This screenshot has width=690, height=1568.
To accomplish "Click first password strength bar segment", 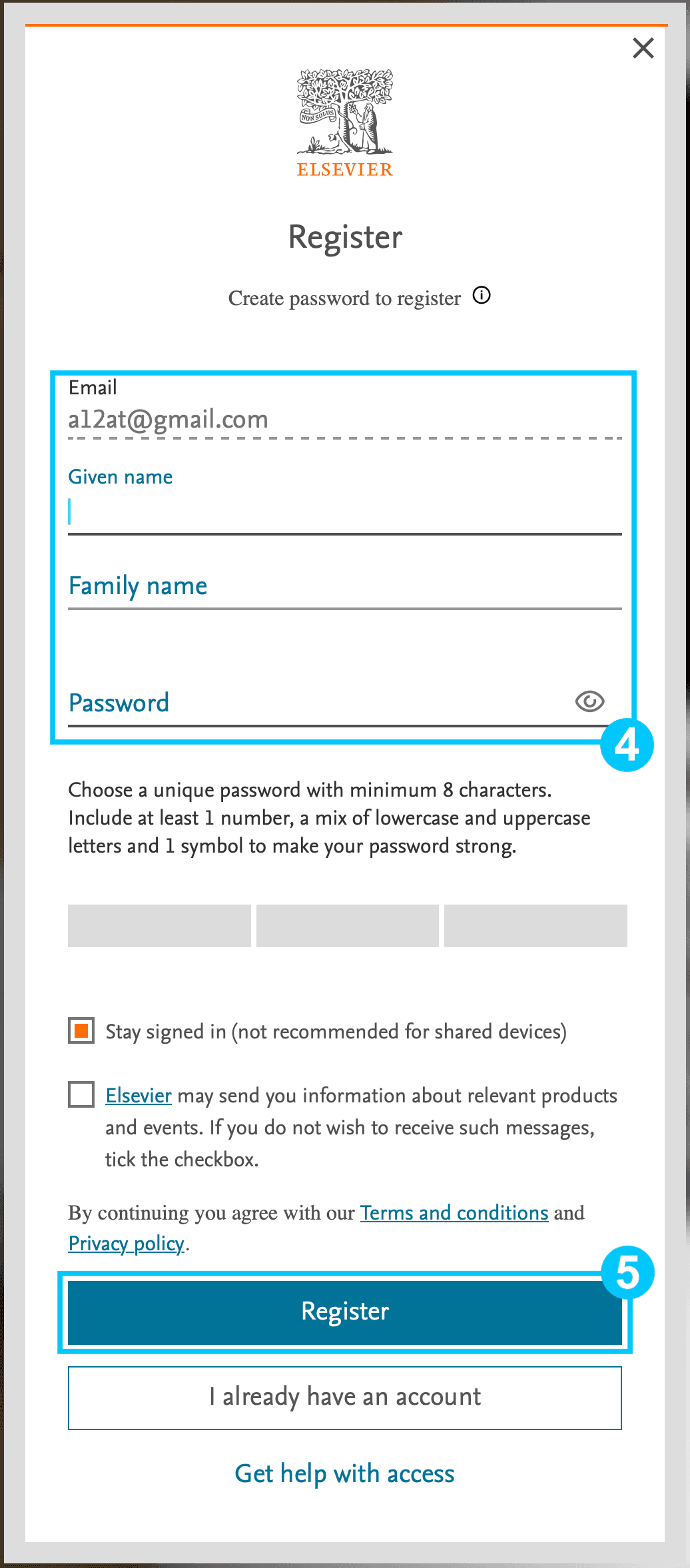I will click(x=159, y=925).
